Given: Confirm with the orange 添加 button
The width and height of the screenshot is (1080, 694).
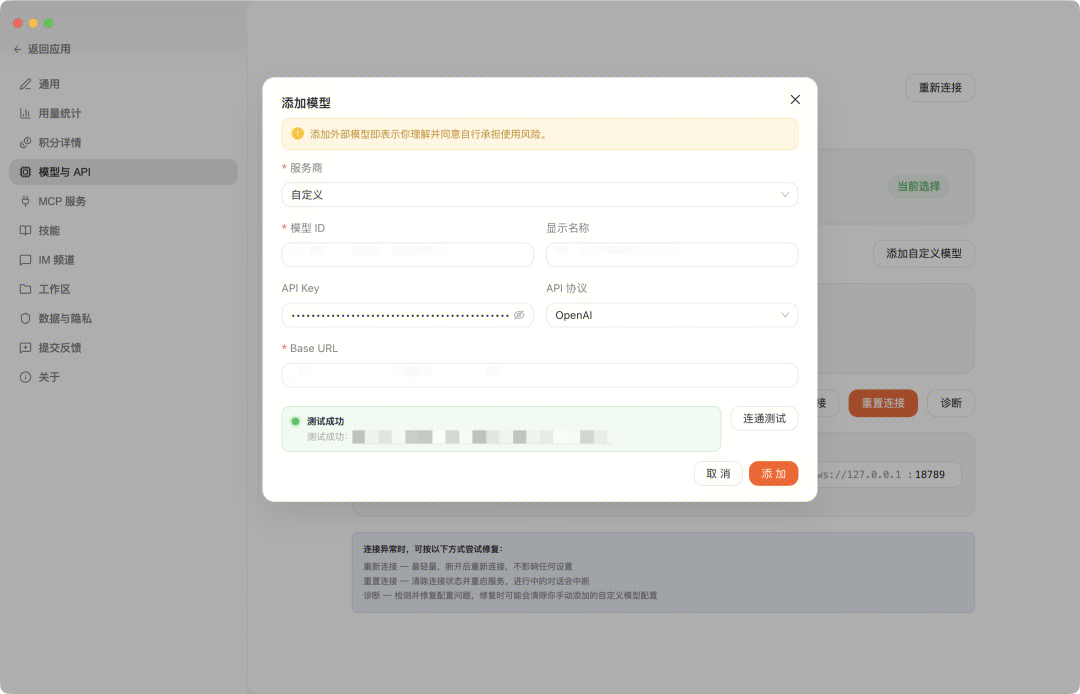Looking at the screenshot, I should [773, 473].
